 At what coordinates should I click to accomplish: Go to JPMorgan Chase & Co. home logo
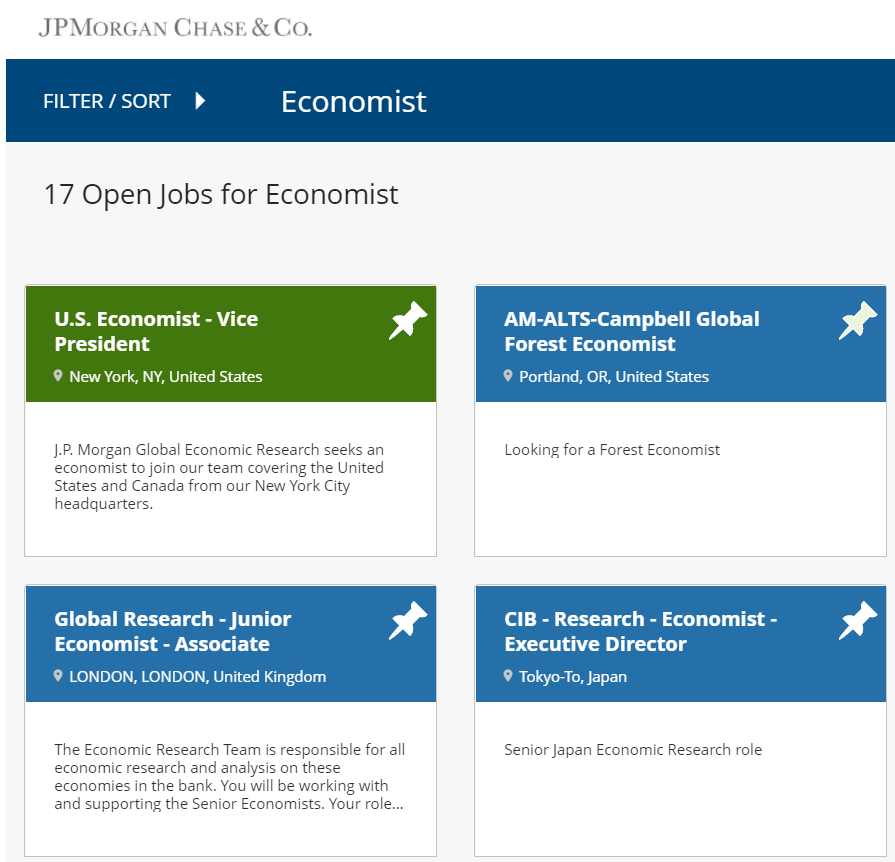175,28
